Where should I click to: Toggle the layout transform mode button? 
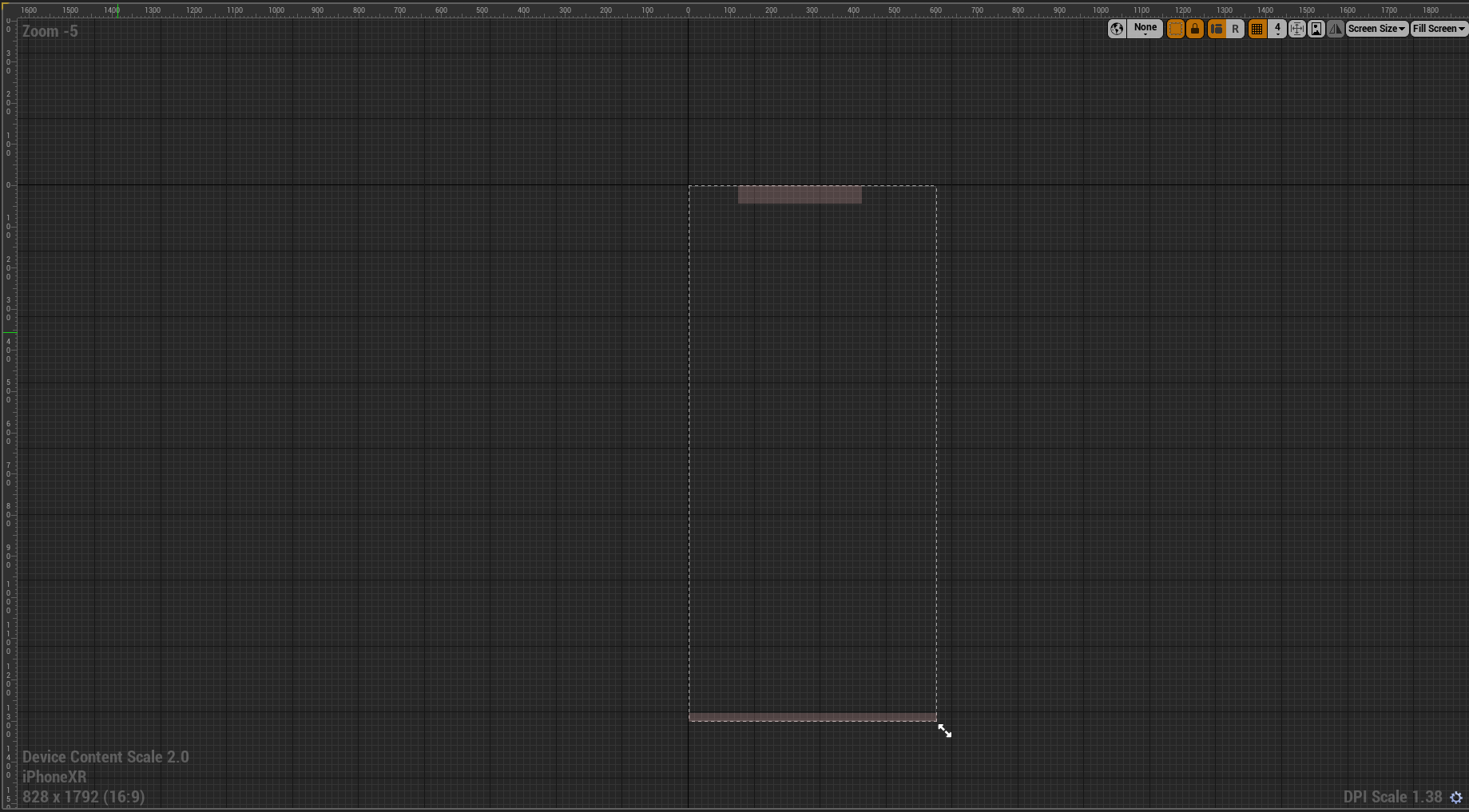pyautogui.click(x=1217, y=29)
